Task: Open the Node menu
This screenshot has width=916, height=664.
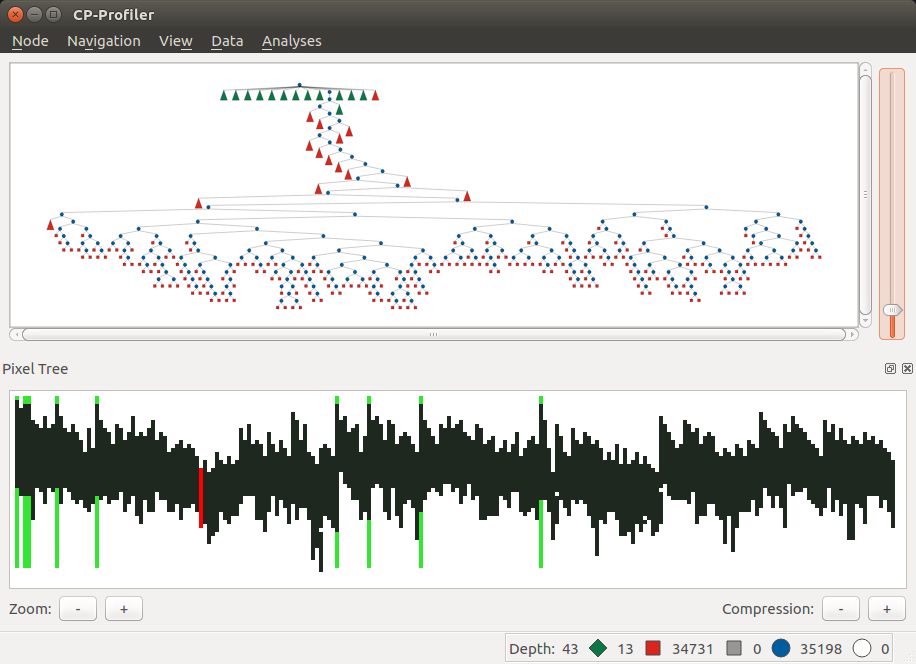Action: point(29,41)
